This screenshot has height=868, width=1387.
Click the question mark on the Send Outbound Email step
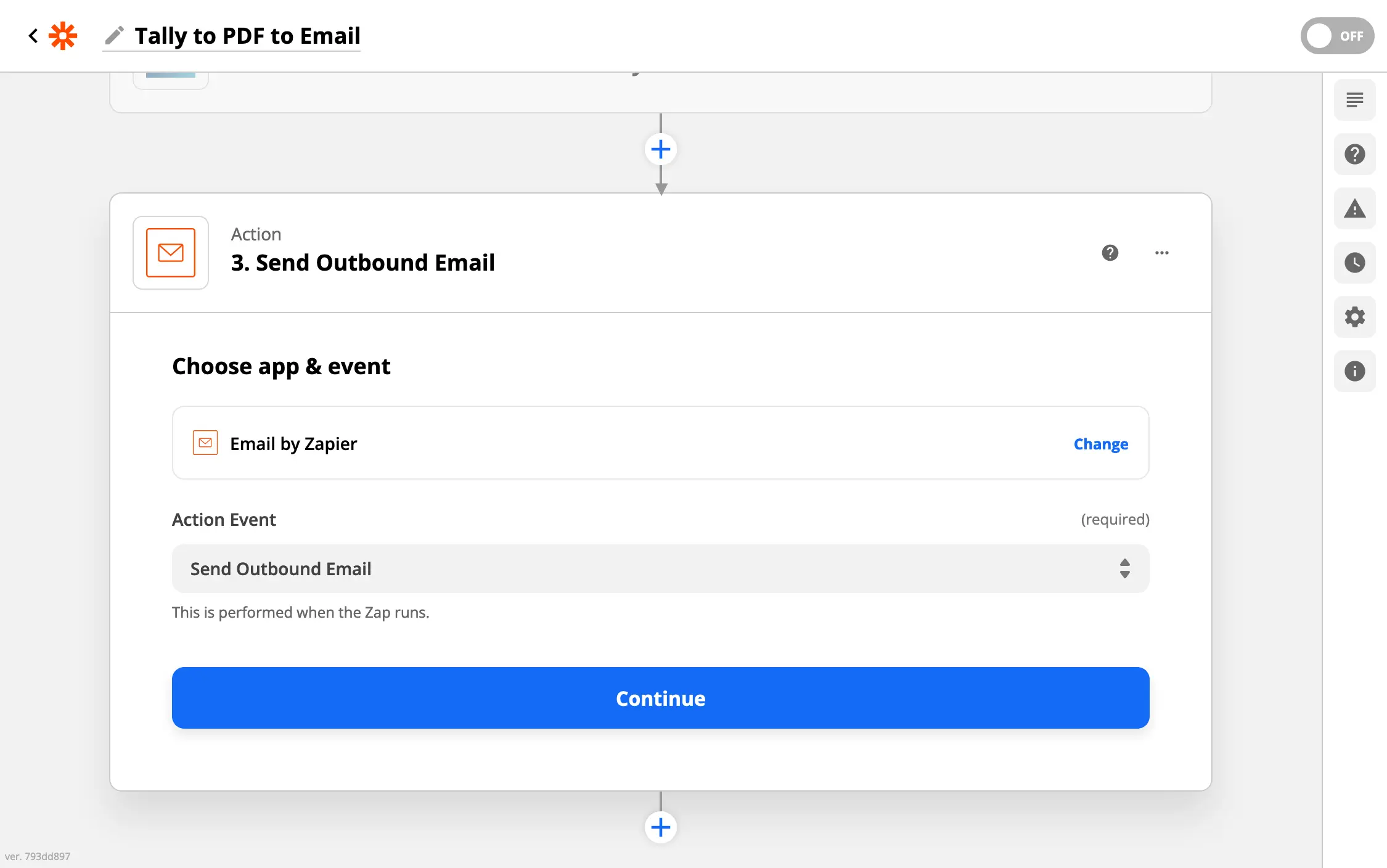pyautogui.click(x=1110, y=253)
